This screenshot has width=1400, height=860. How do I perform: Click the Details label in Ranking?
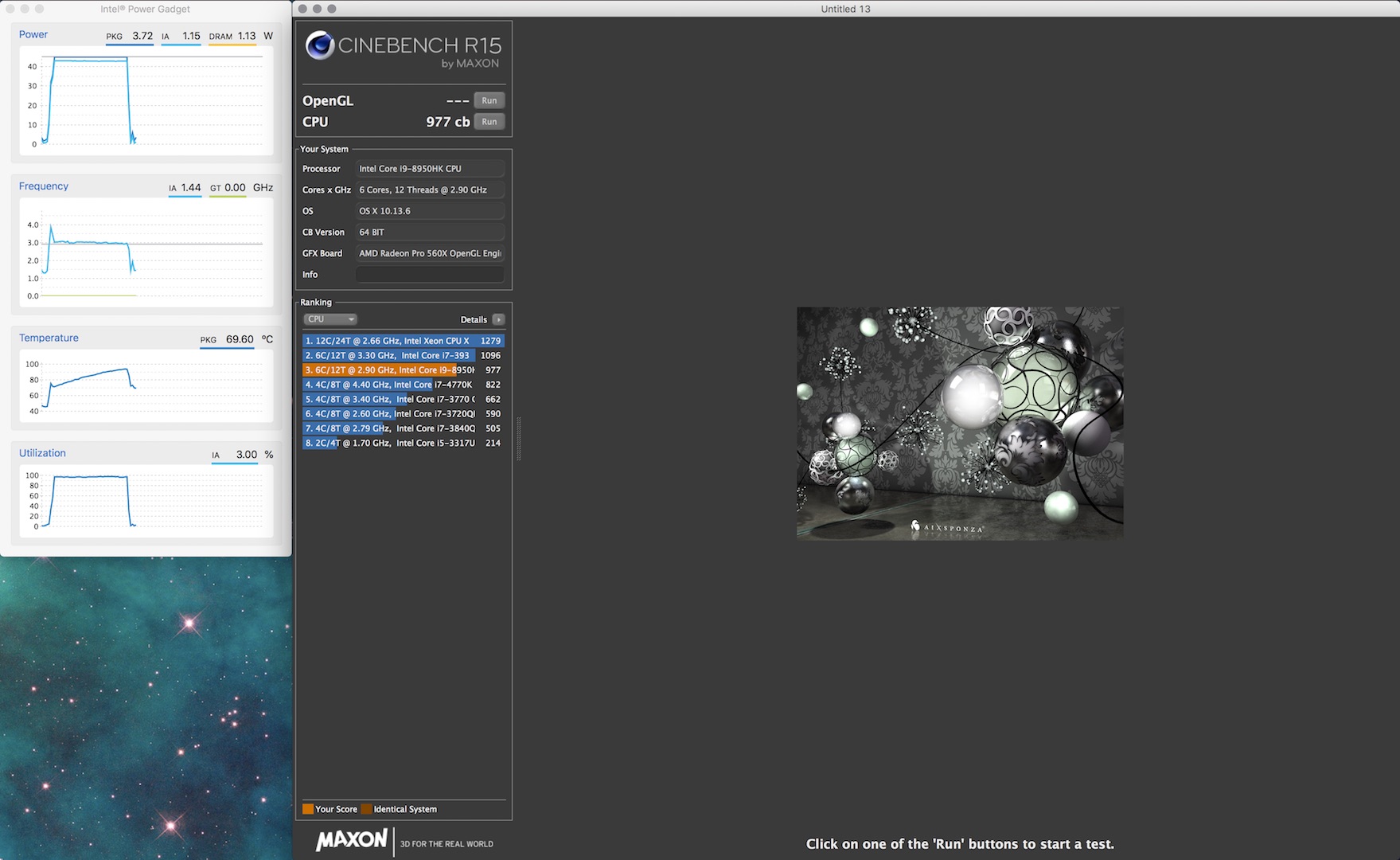click(474, 319)
